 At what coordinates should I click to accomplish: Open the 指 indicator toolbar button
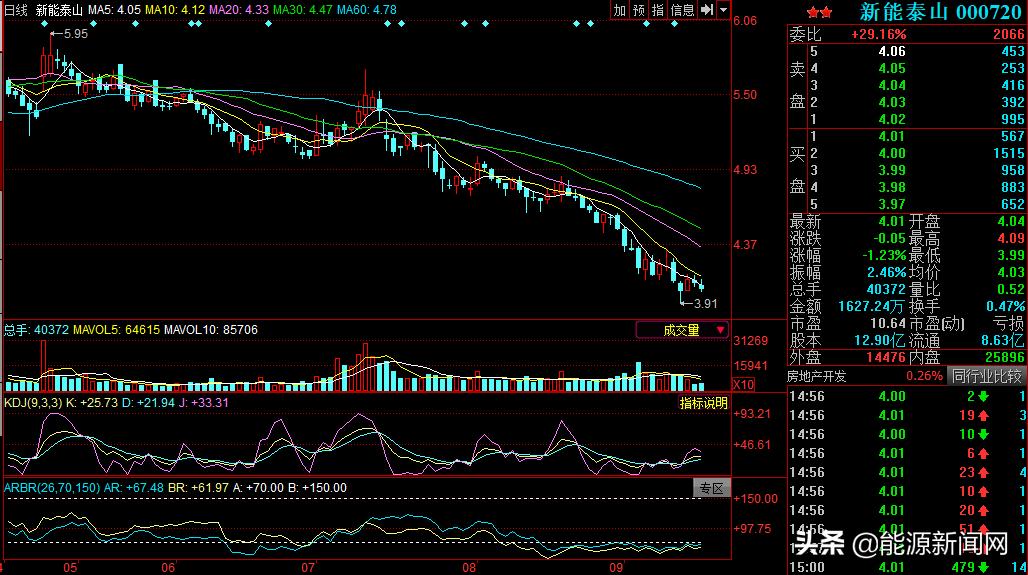(658, 10)
